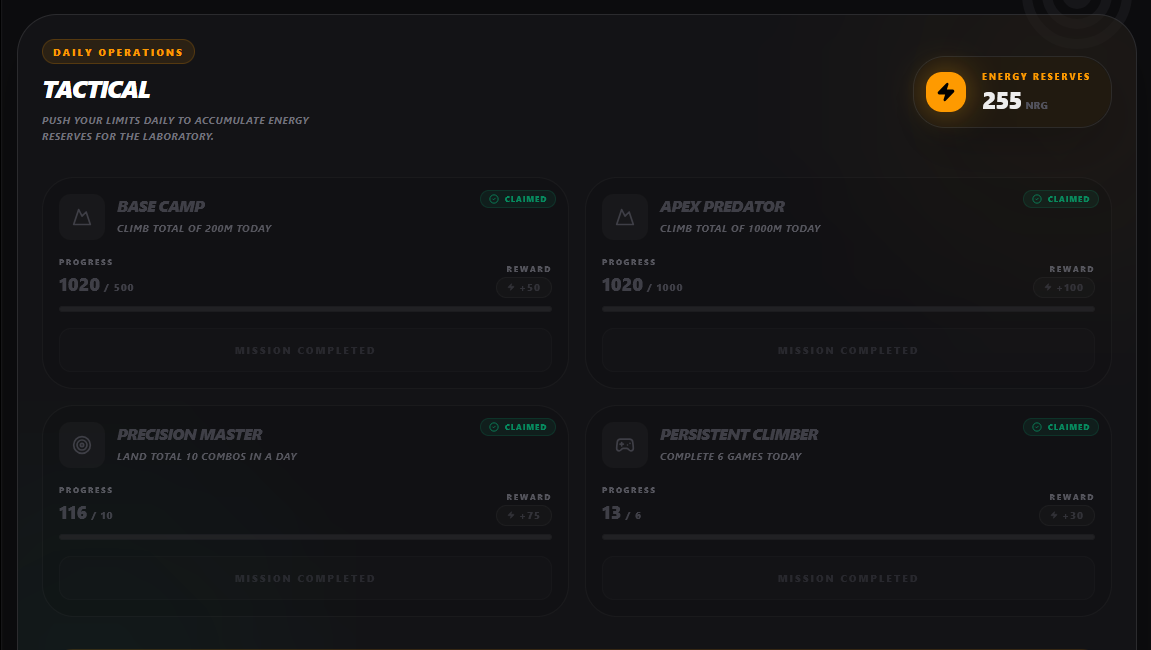Screen dimensions: 1151x650
Task: Click the Base Camp mountain icon
Action: pos(81,217)
